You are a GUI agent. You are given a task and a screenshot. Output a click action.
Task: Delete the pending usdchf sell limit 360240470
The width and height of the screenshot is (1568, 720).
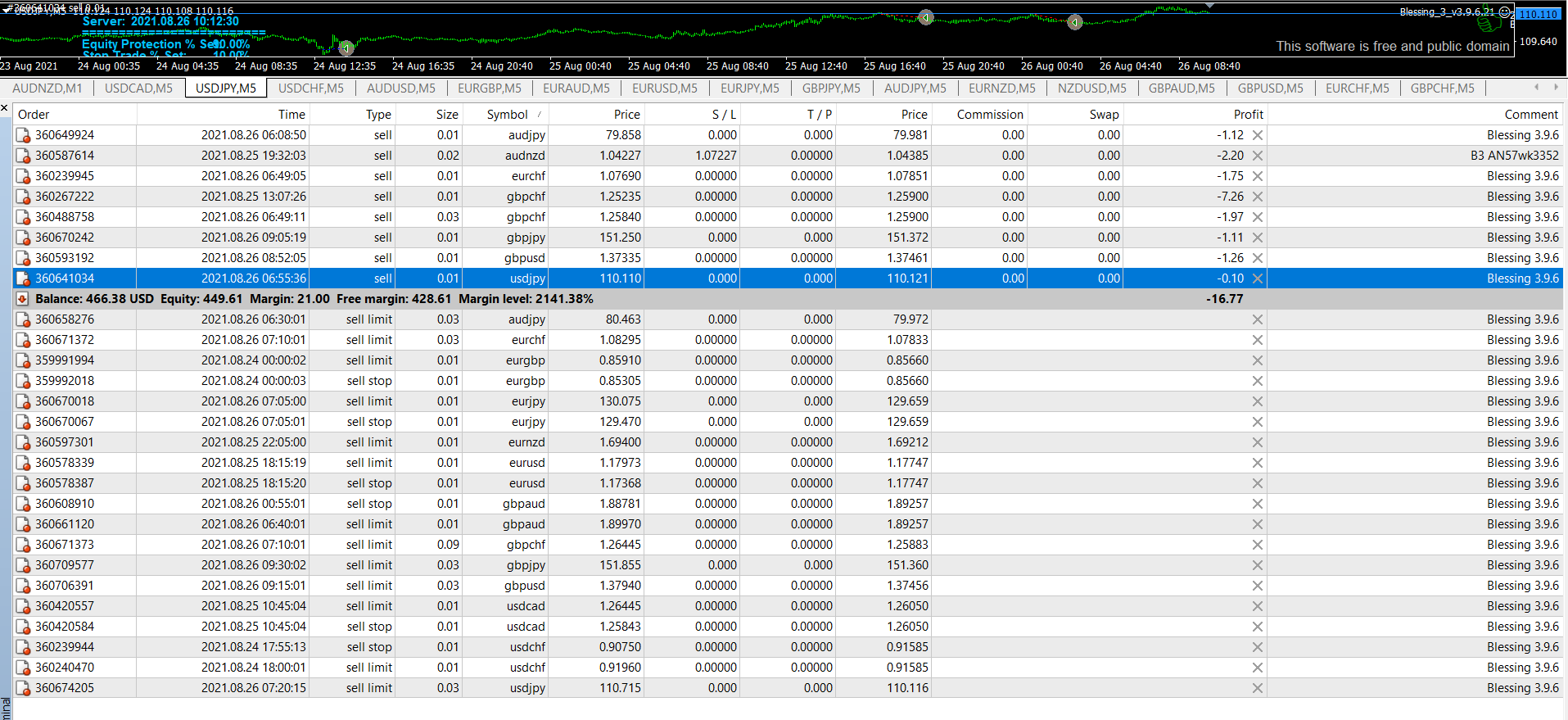(x=1258, y=668)
